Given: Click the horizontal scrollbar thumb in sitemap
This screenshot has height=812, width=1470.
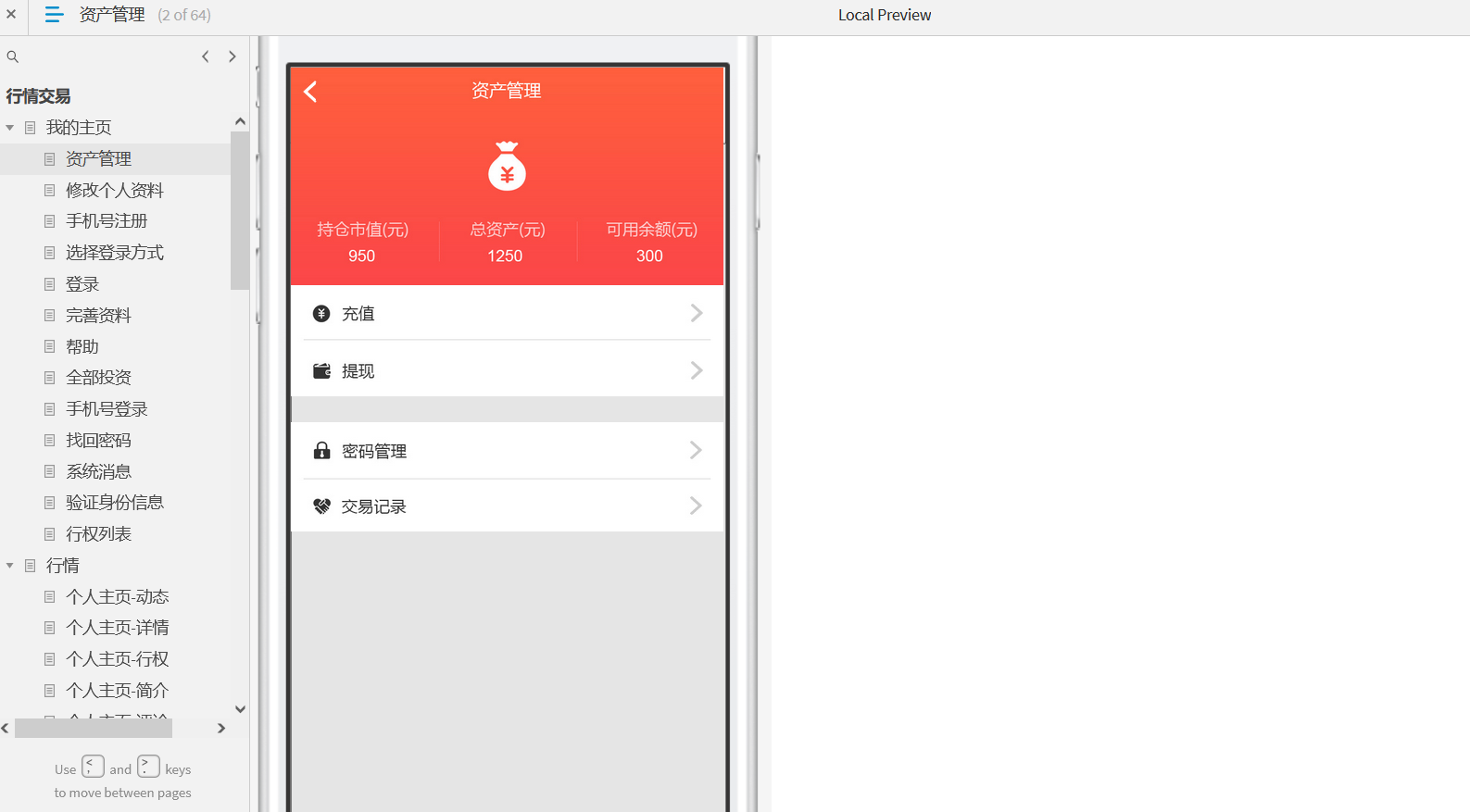Looking at the screenshot, I should [x=94, y=729].
